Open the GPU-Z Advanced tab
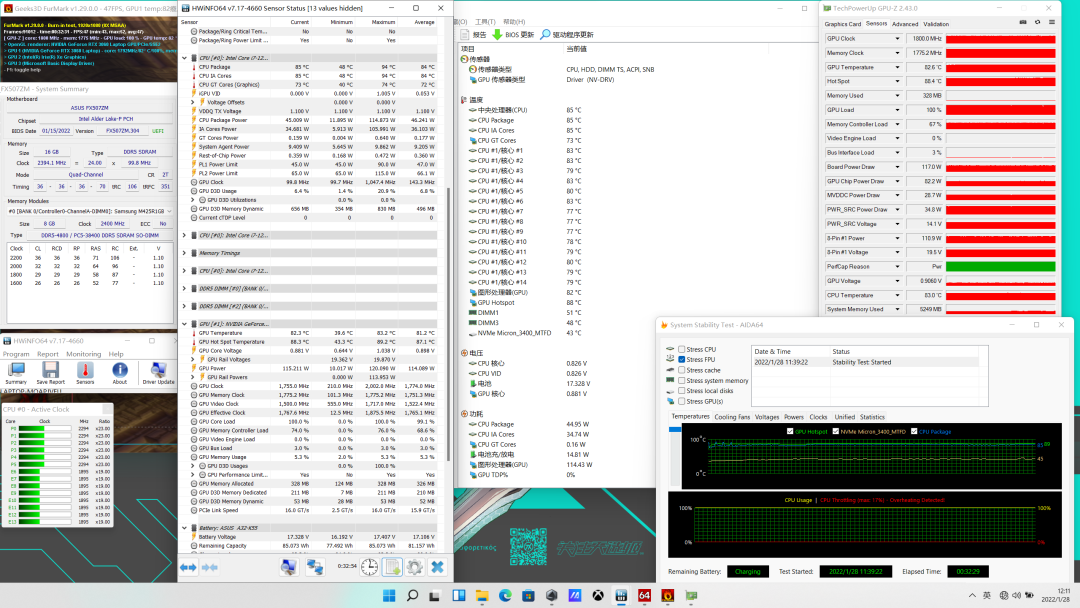This screenshot has height=608, width=1080. 905,24
